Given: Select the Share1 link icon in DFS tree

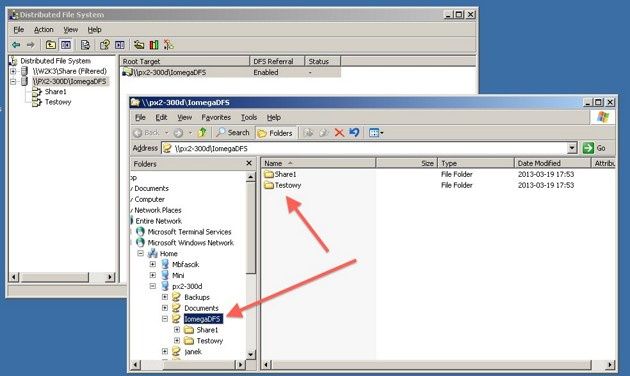Looking at the screenshot, I should [37, 92].
